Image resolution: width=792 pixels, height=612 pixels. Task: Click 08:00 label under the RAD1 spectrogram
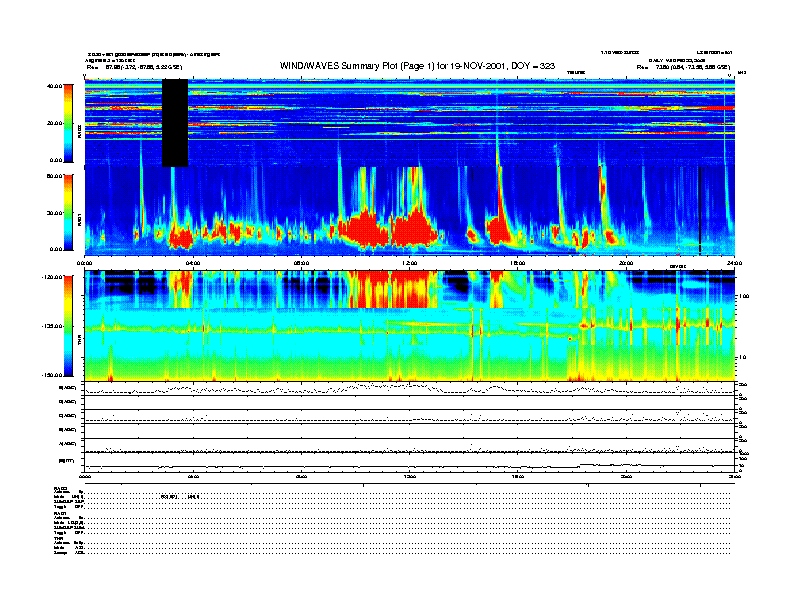tap(301, 263)
